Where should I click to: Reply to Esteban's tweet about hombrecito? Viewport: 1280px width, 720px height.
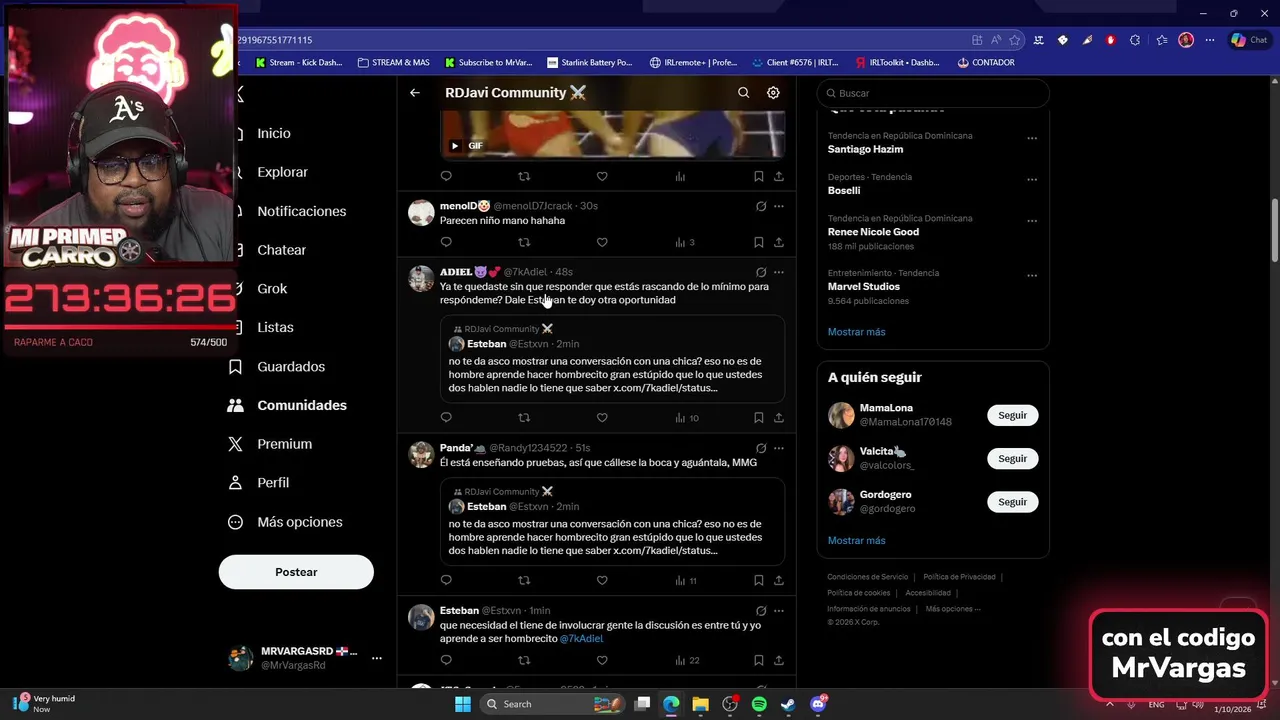point(446,660)
